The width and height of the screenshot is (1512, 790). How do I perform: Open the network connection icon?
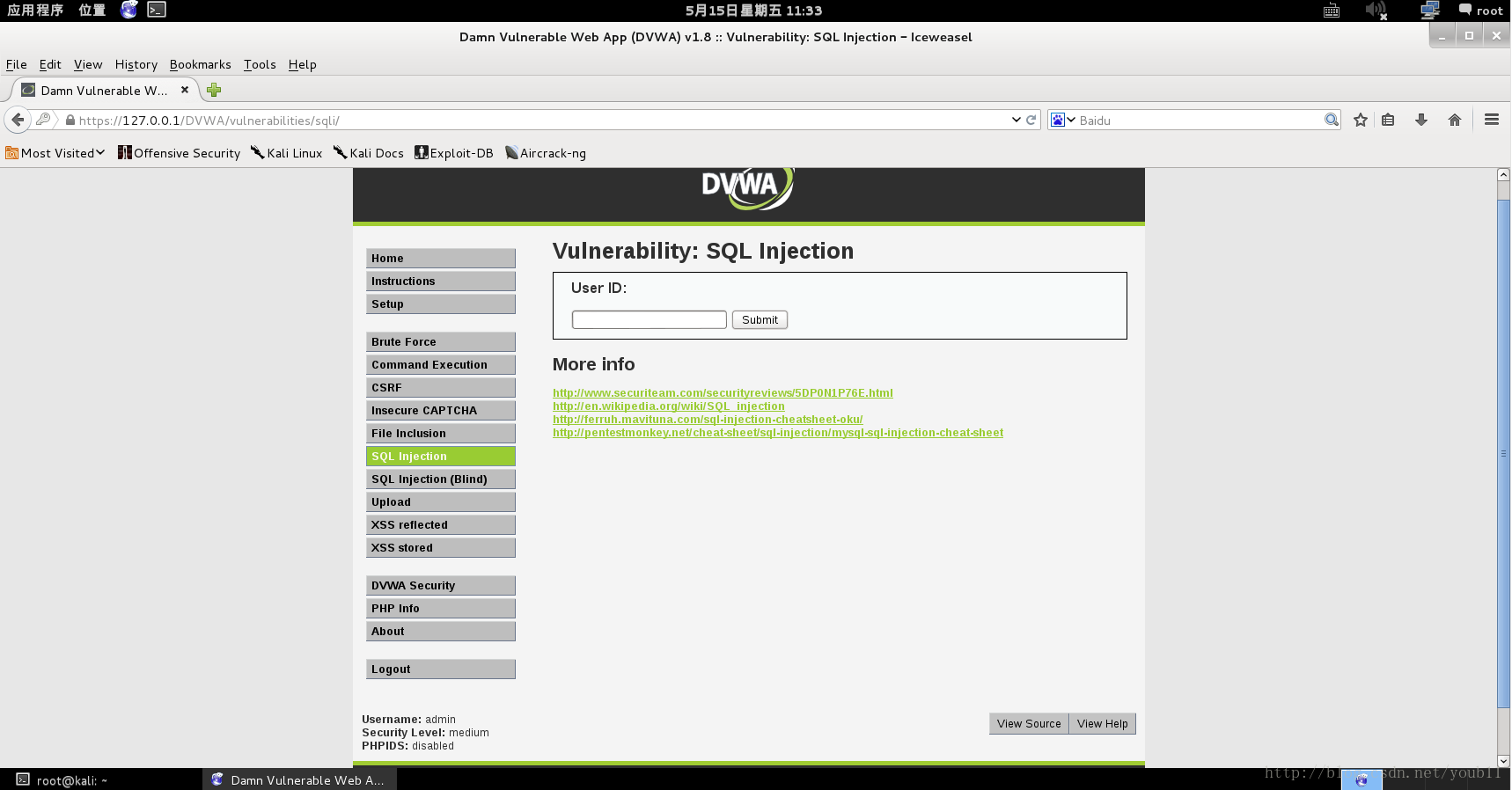(1430, 11)
